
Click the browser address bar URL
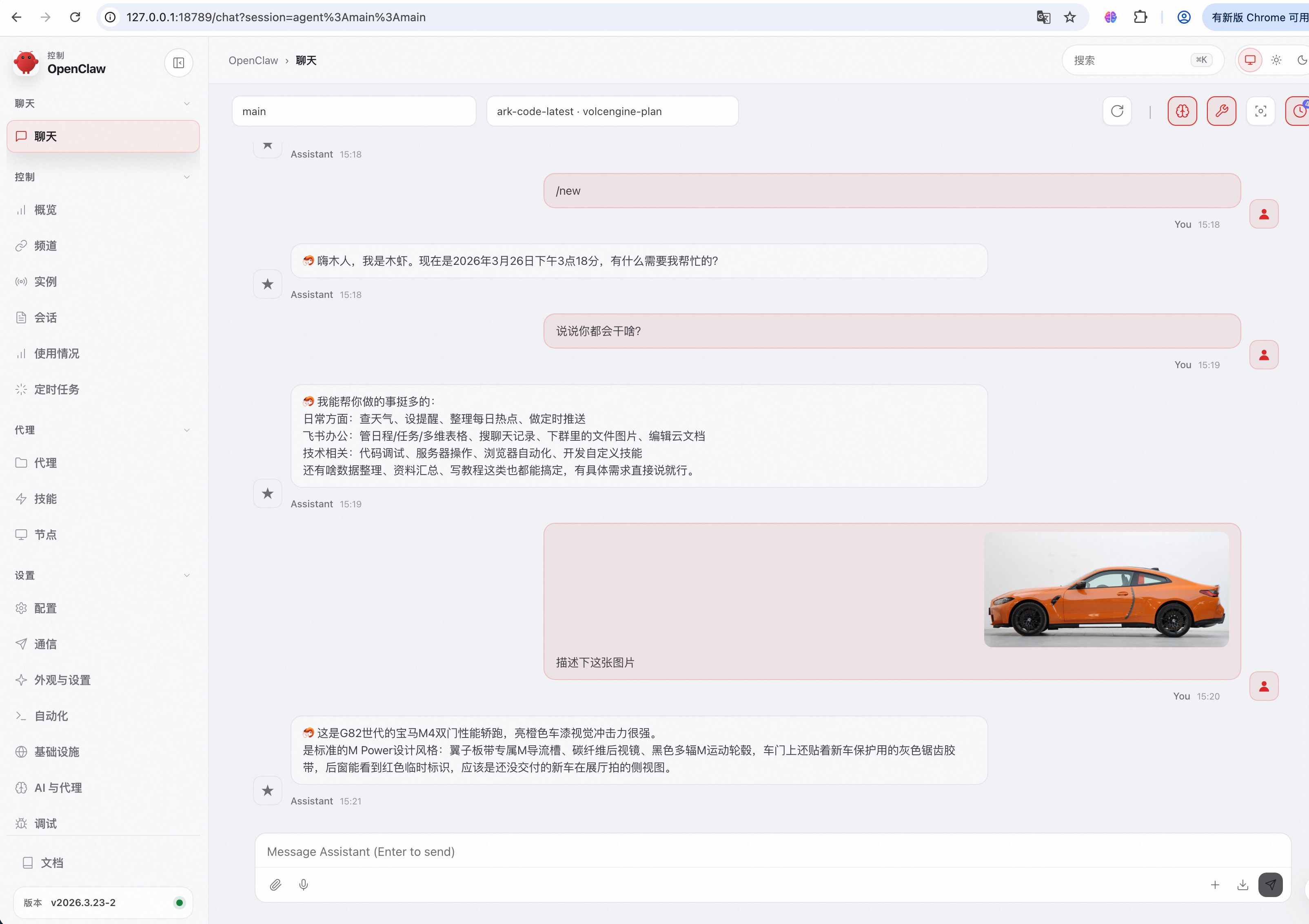tap(276, 17)
